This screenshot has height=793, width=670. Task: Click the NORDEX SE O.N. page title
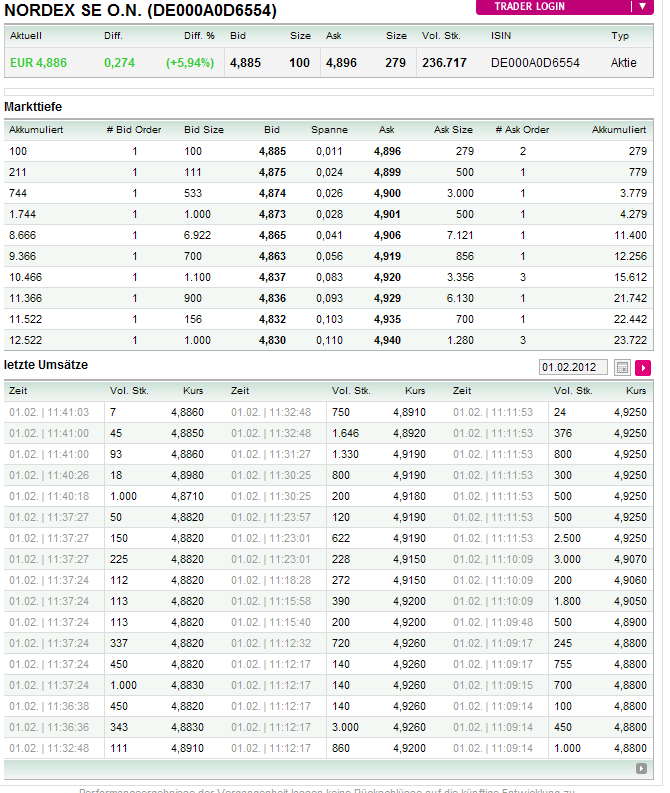pos(141,11)
